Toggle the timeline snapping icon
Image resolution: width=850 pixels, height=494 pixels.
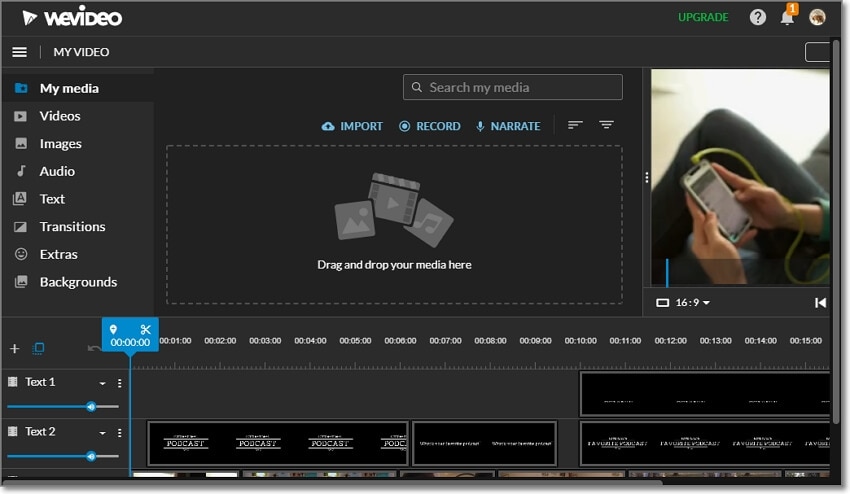(x=38, y=349)
